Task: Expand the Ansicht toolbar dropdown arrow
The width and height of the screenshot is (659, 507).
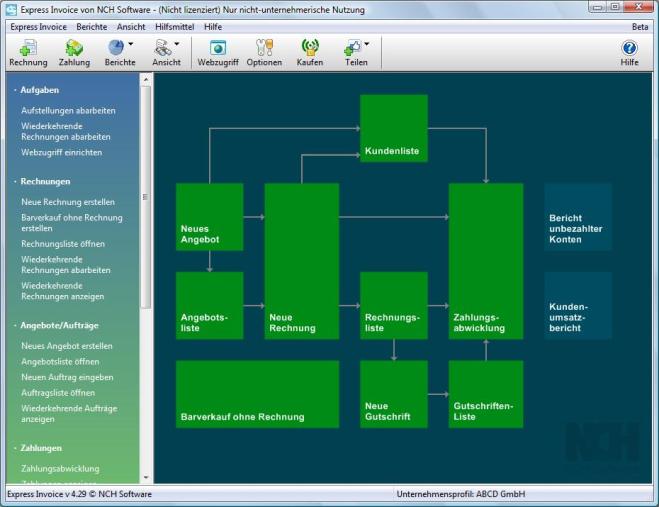Action: click(x=177, y=44)
